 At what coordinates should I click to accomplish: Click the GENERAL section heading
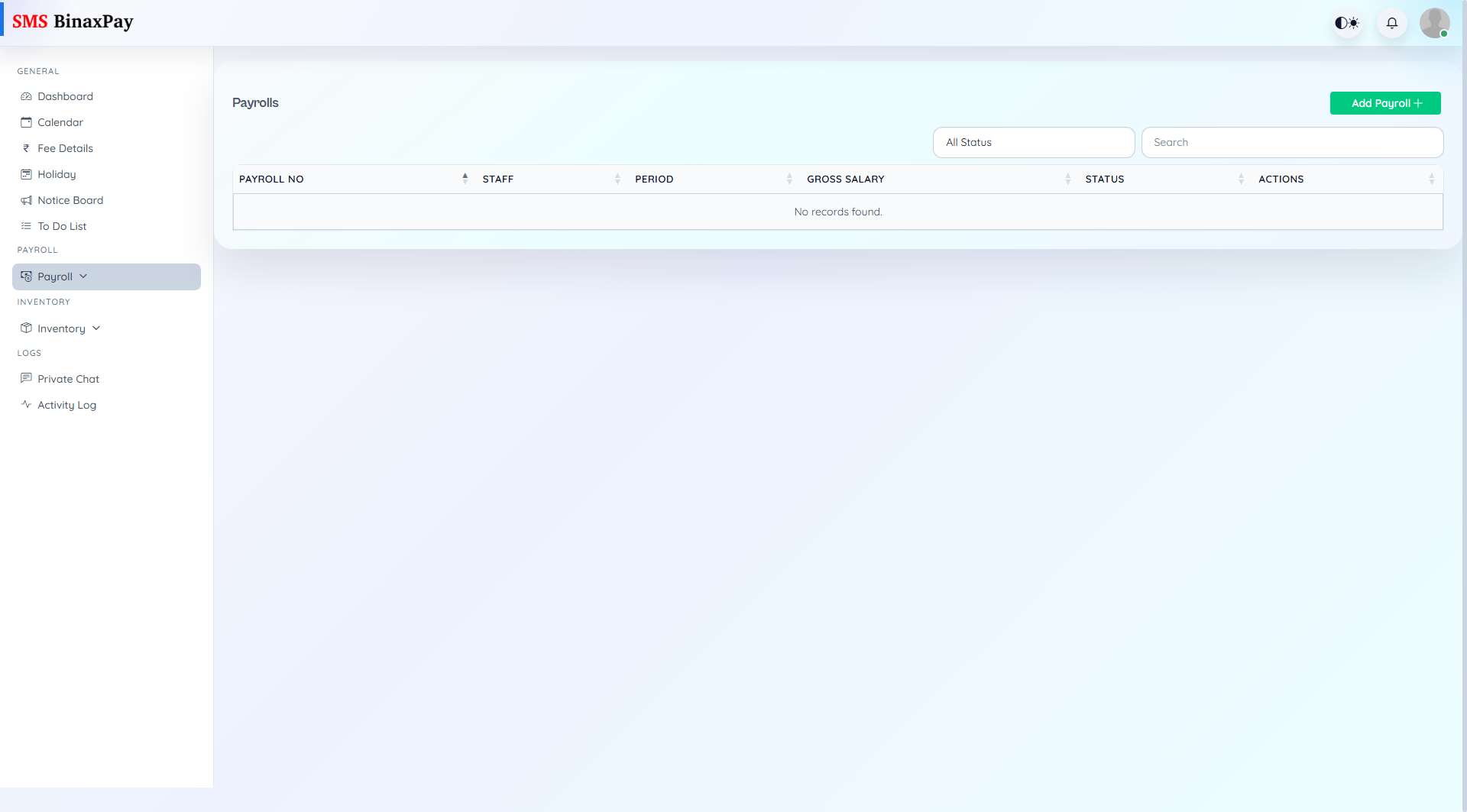[38, 71]
